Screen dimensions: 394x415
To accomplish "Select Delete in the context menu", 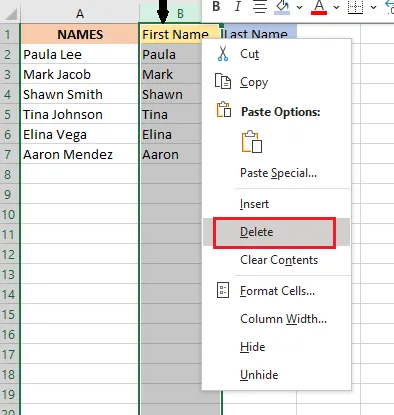I will 276,232.
